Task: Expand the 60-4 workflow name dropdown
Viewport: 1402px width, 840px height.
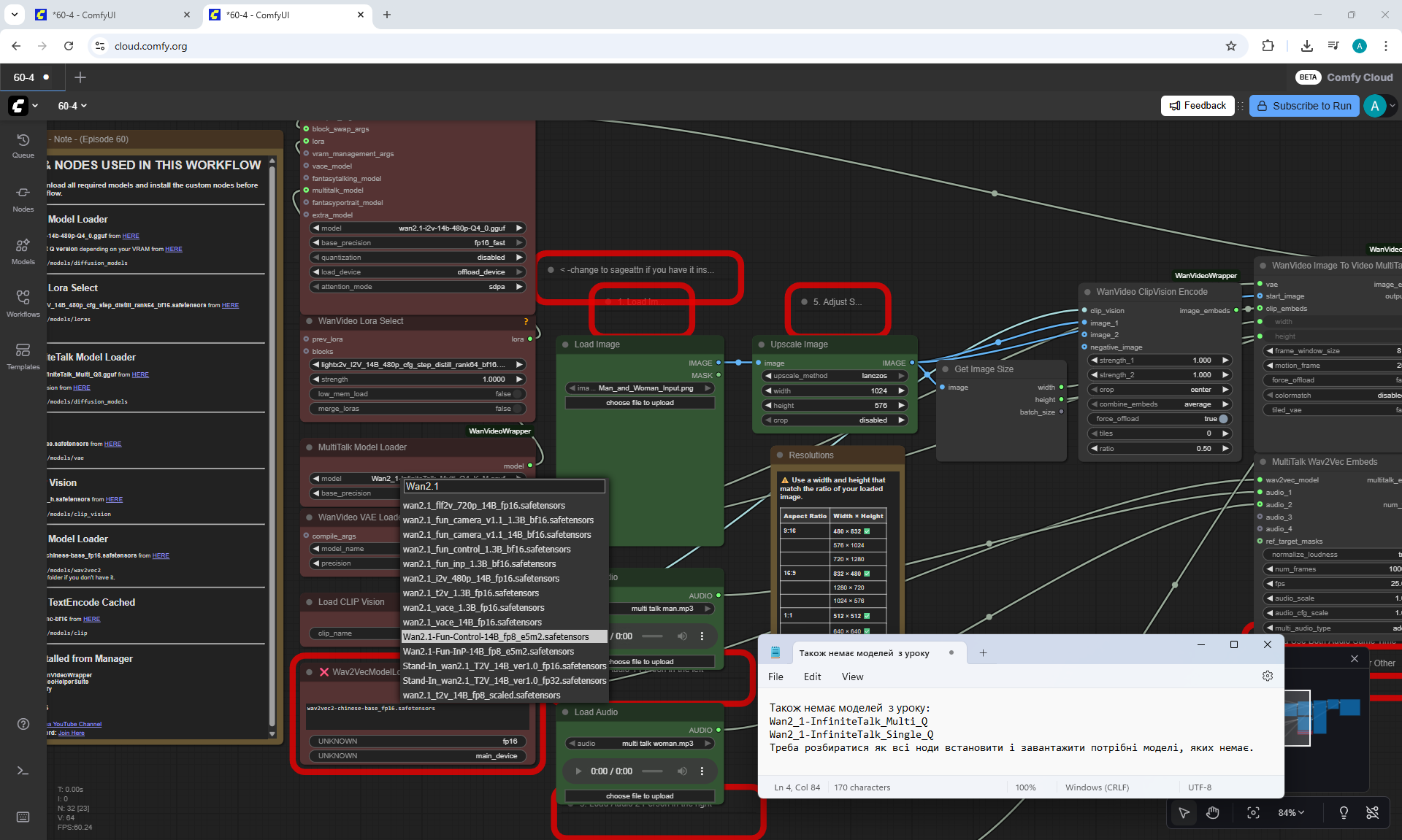Action: 72,106
